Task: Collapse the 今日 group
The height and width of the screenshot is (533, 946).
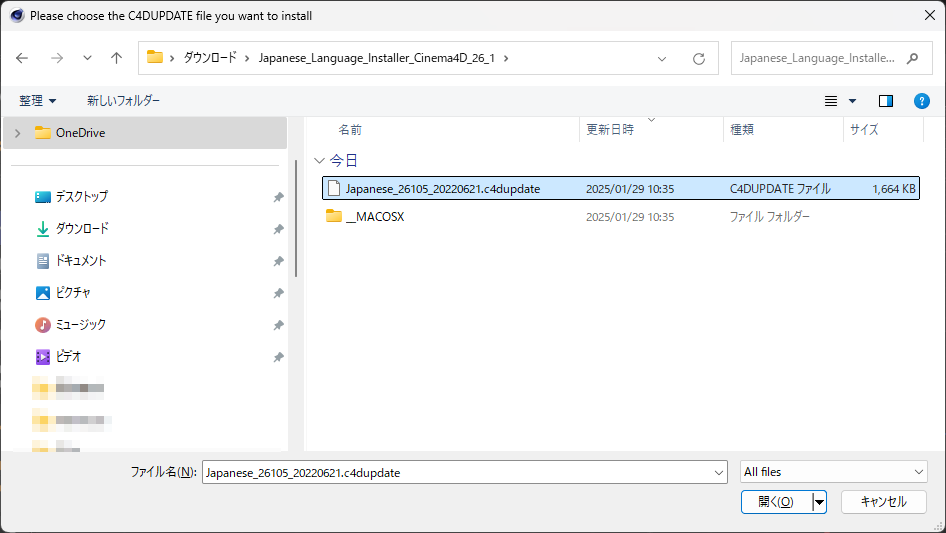Action: tap(319, 161)
